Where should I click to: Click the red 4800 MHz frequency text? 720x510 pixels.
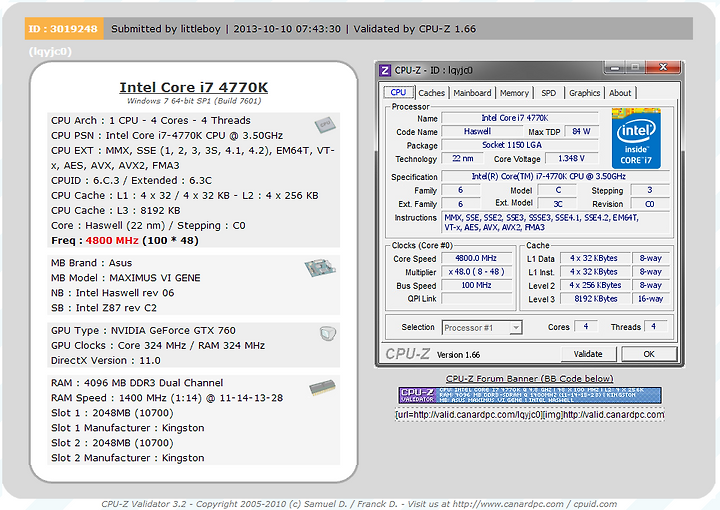(112, 241)
